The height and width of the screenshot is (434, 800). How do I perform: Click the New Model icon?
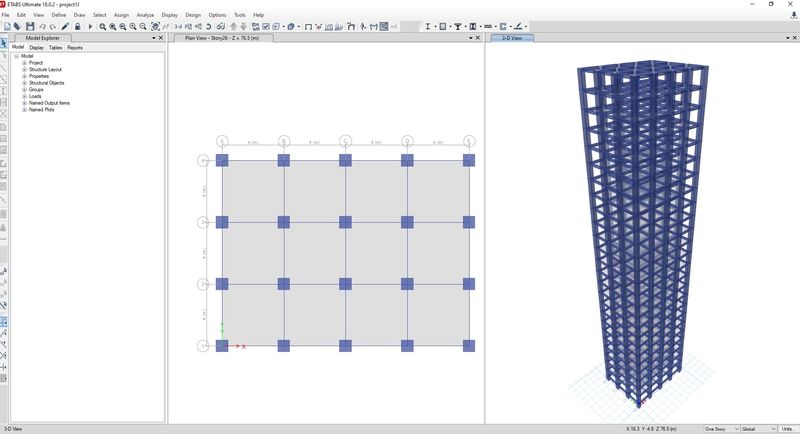point(6,26)
